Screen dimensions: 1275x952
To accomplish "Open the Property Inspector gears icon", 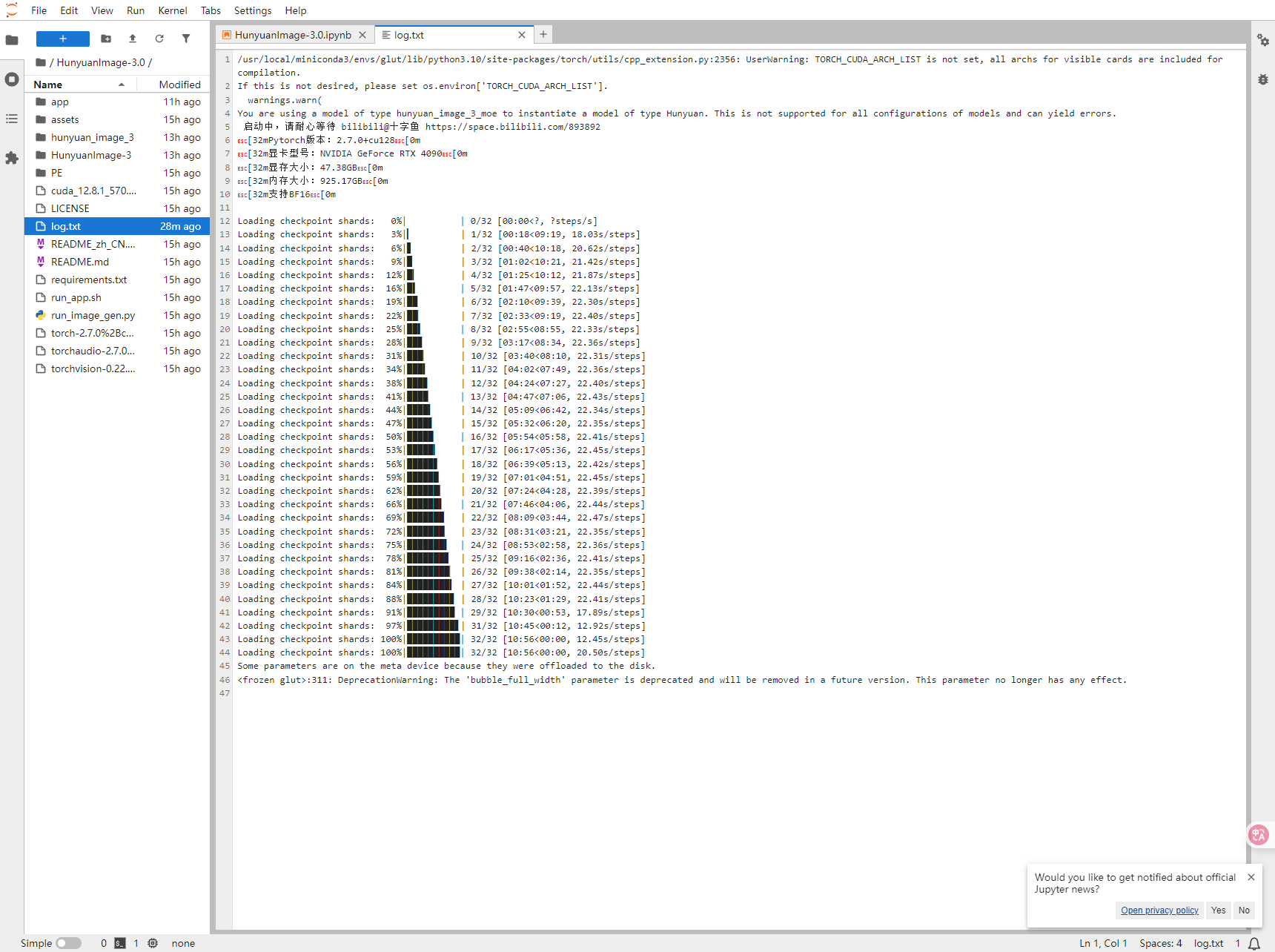I will click(1262, 40).
